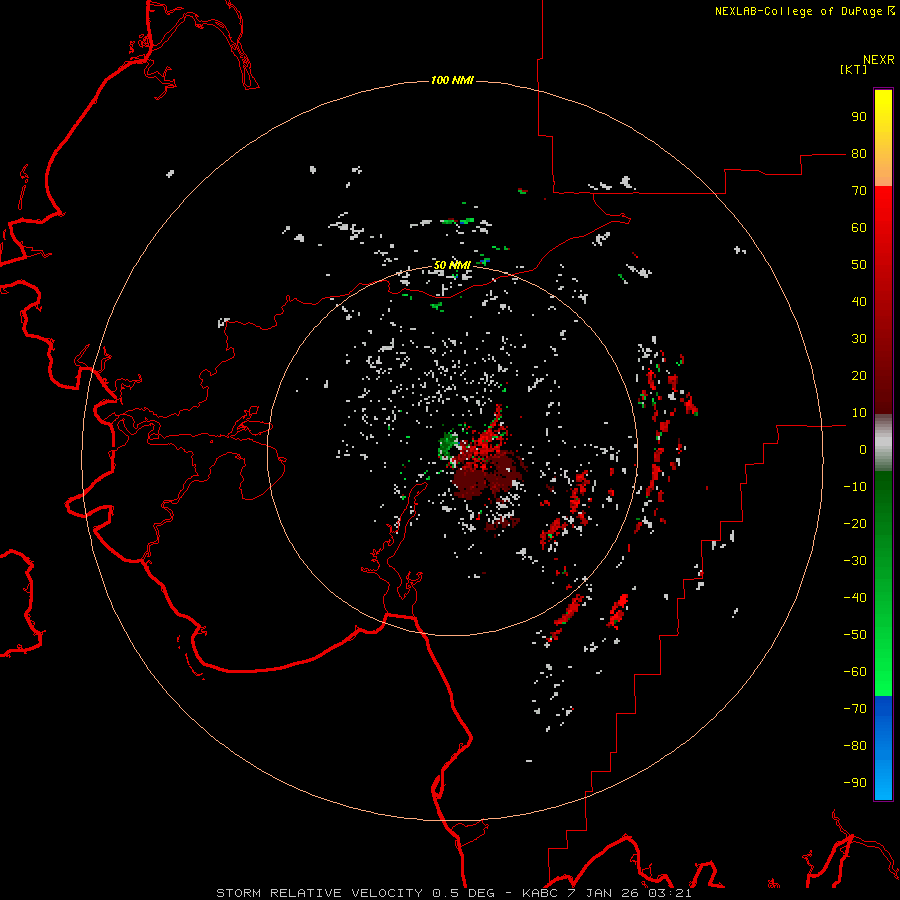900x900 pixels.
Task: Click the 50 NMI range ring label
Action: click(452, 265)
